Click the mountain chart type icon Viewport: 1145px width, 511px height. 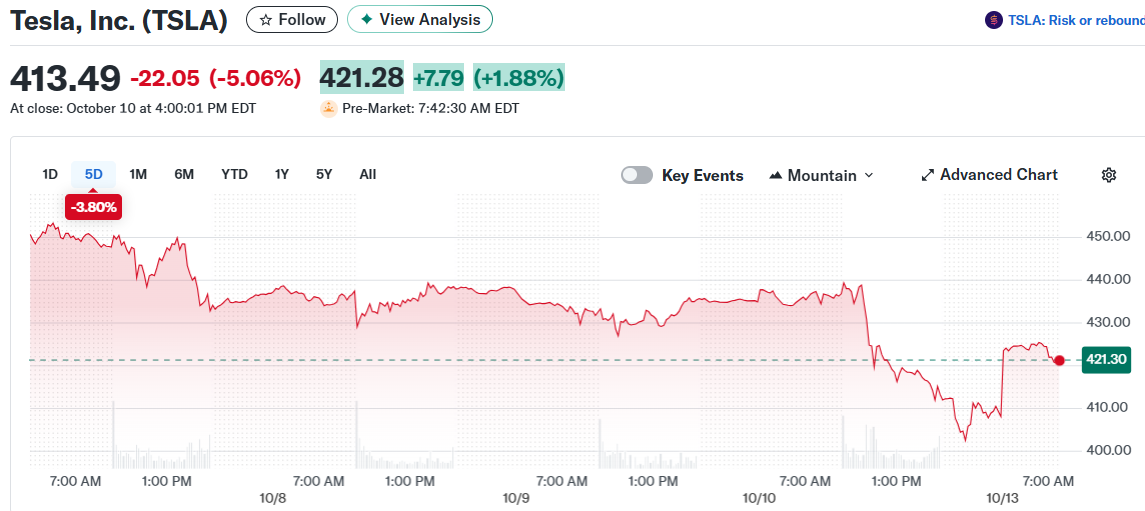(775, 175)
